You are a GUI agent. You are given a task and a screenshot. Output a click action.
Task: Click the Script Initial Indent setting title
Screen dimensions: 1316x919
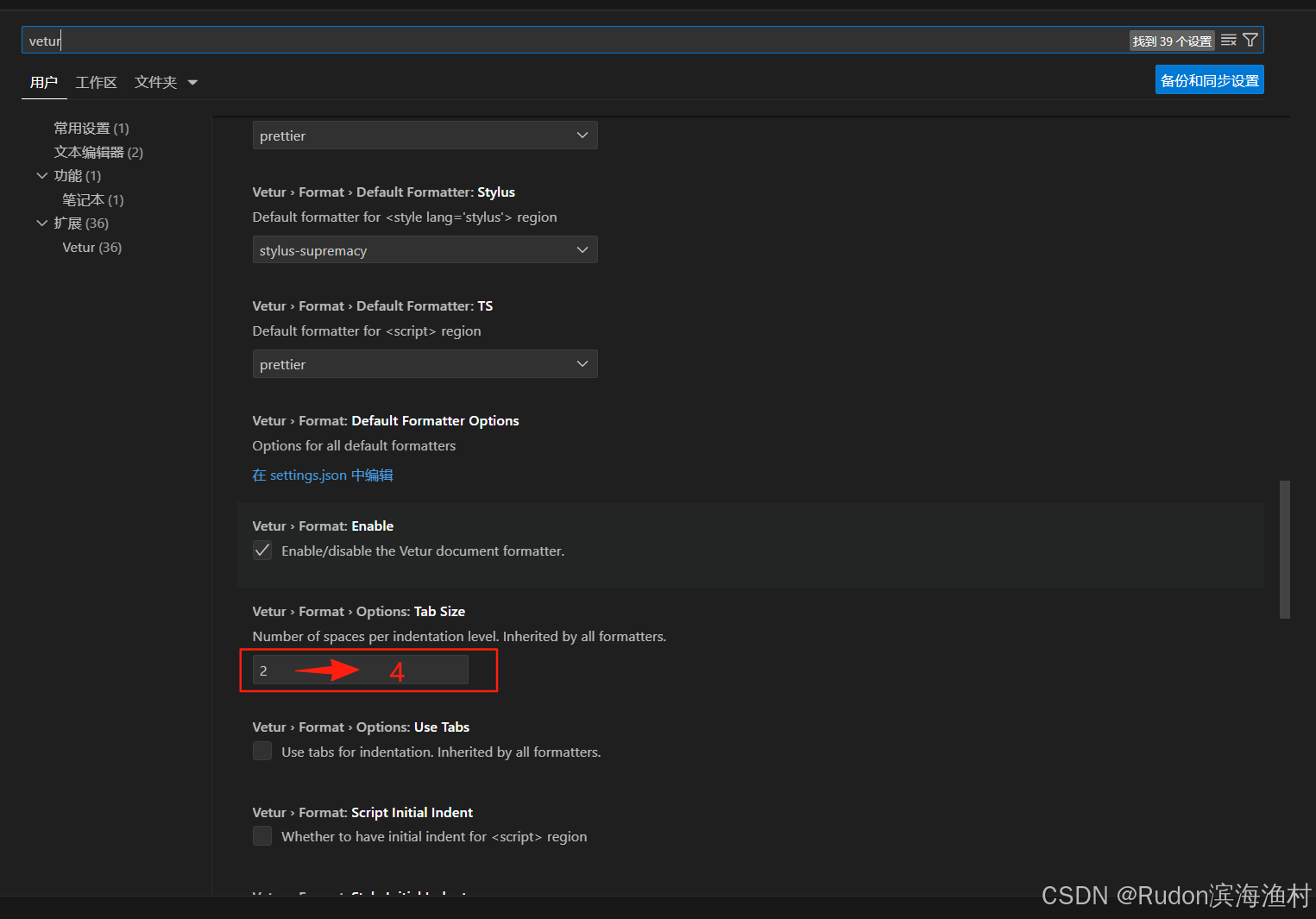pos(362,812)
